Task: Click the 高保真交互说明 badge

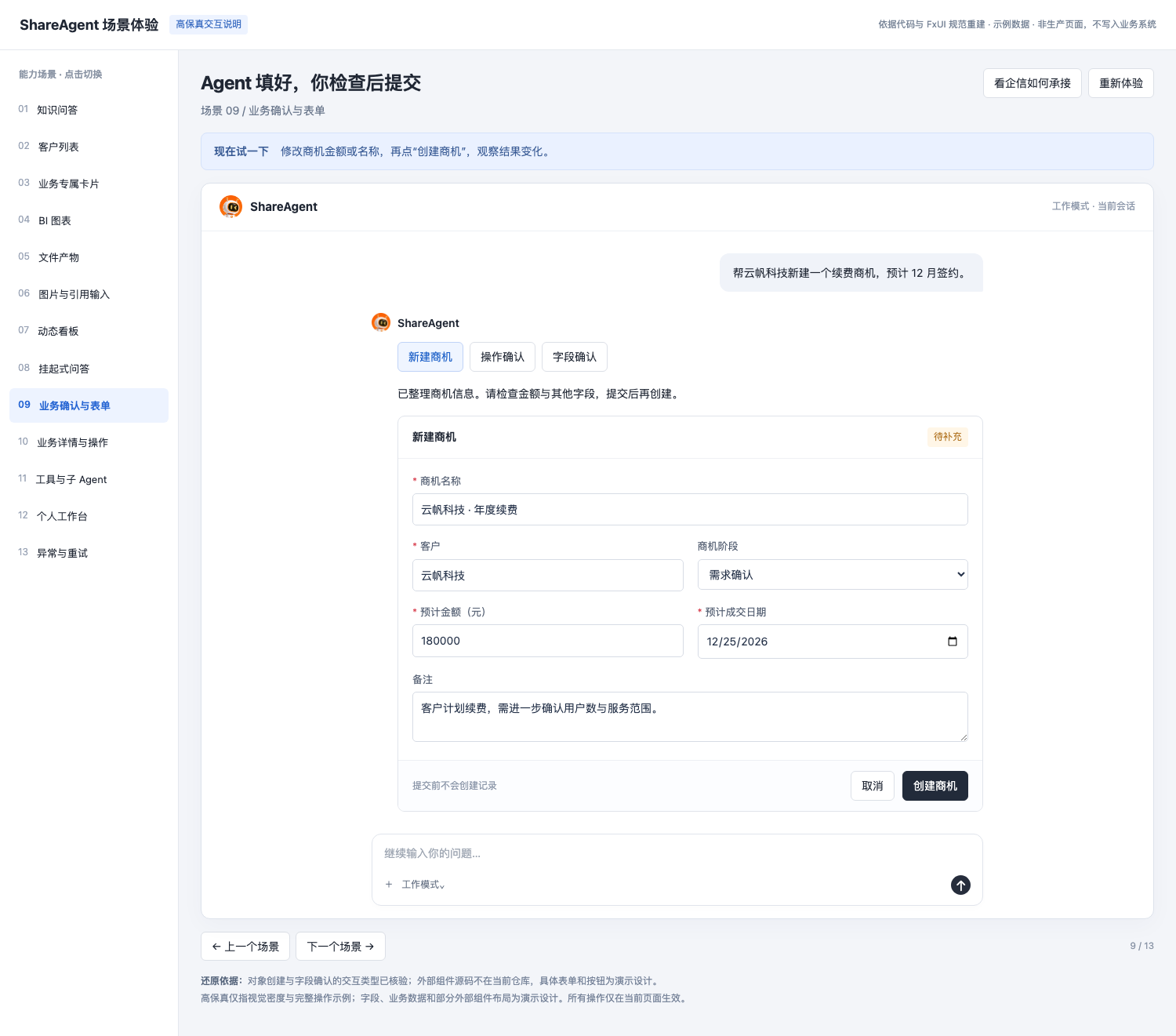Action: [x=209, y=24]
